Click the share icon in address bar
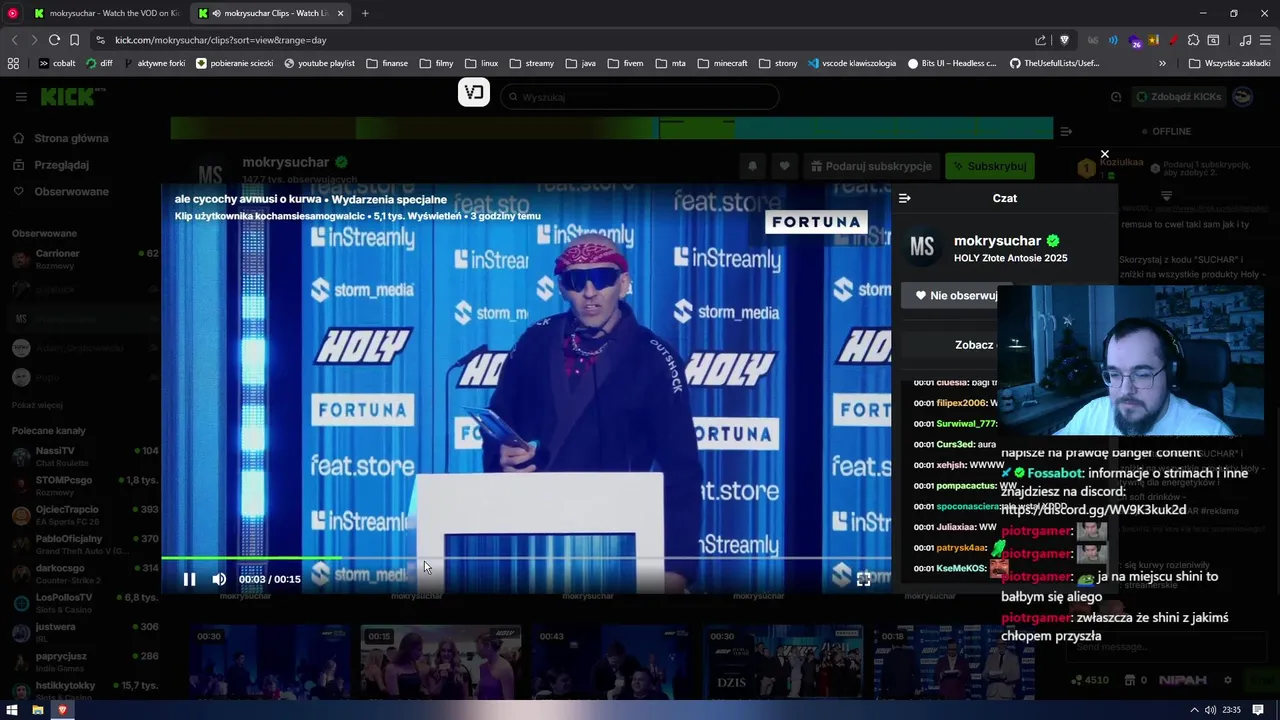The height and width of the screenshot is (720, 1280). coord(1041,40)
